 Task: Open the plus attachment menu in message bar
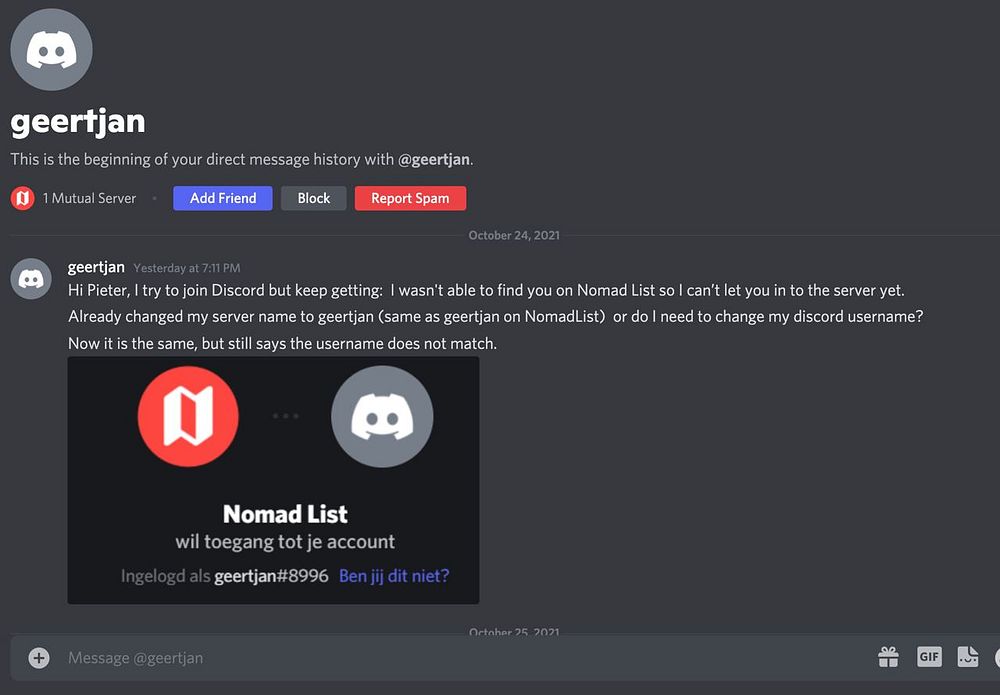click(x=39, y=657)
